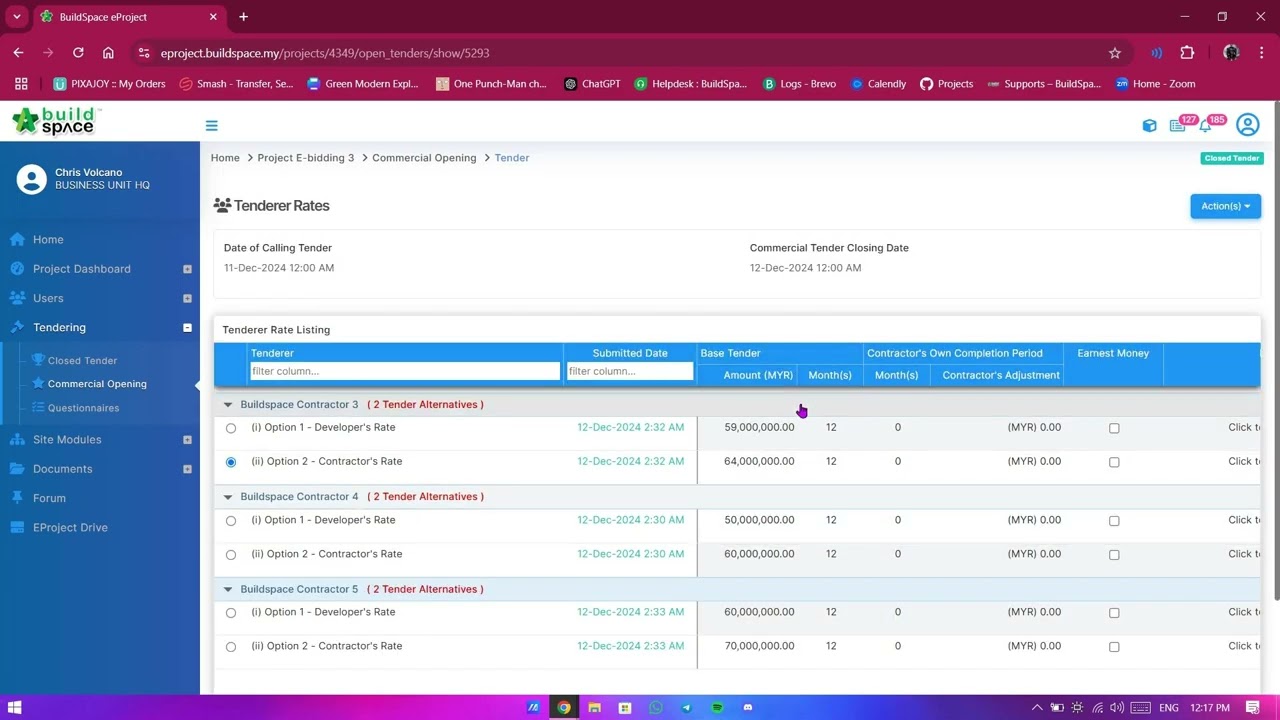Open the user profile avatar icon
1280x720 pixels.
coord(1247,125)
